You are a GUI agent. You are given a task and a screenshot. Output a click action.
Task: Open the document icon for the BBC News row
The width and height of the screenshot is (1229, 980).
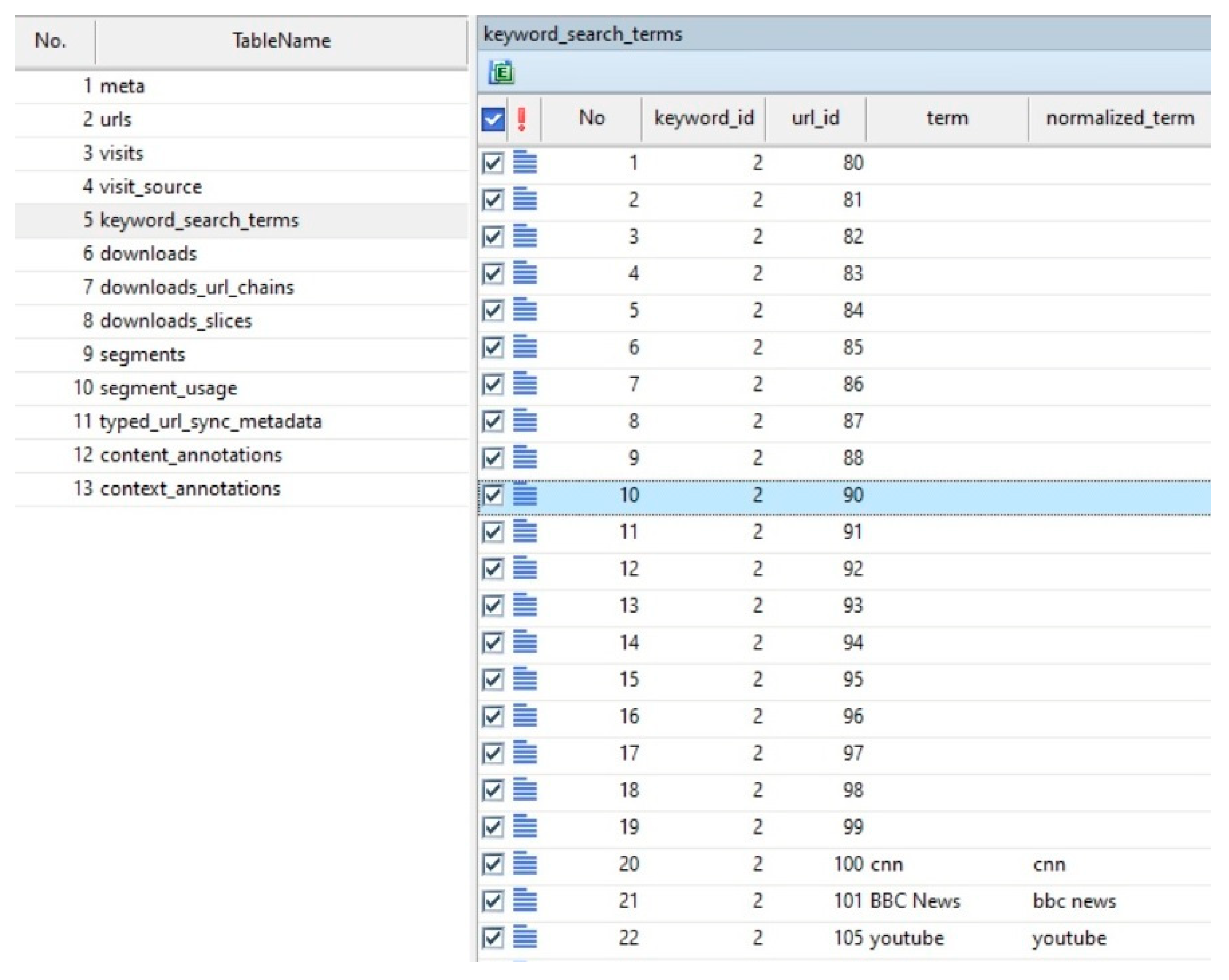(524, 901)
